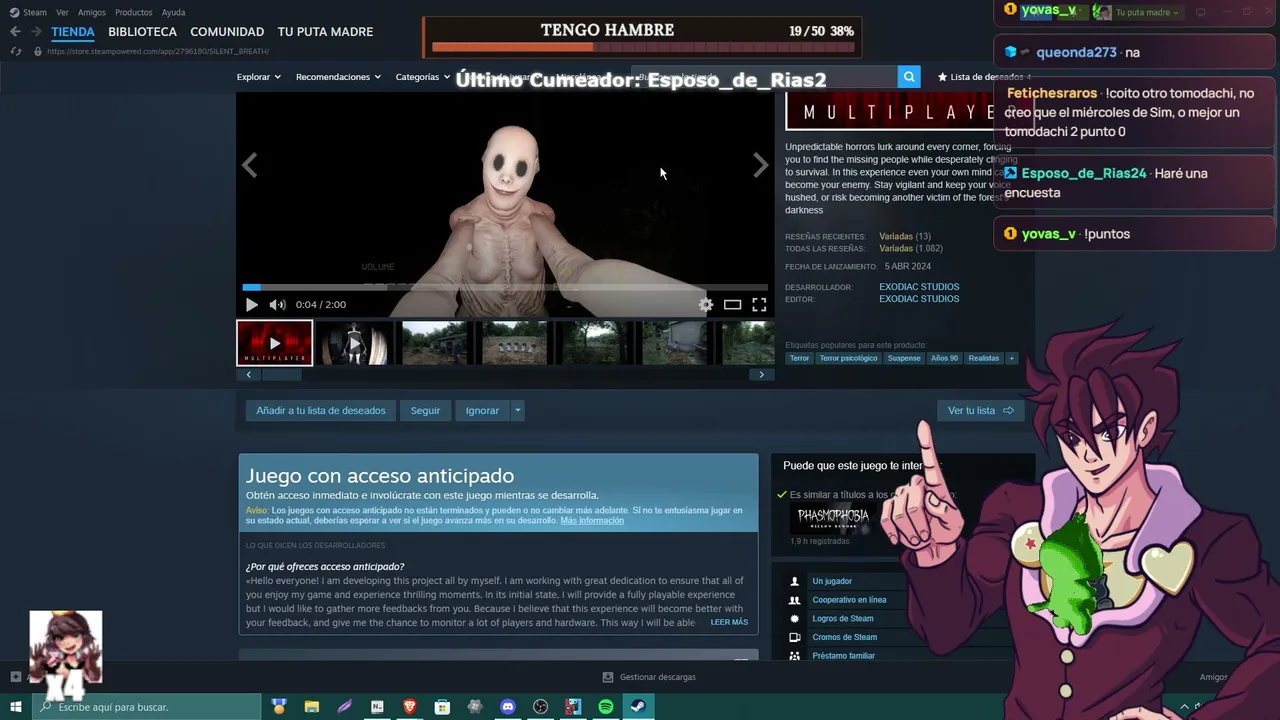Switch to the TIENDA tab
The width and height of the screenshot is (1280, 720).
[73, 31]
